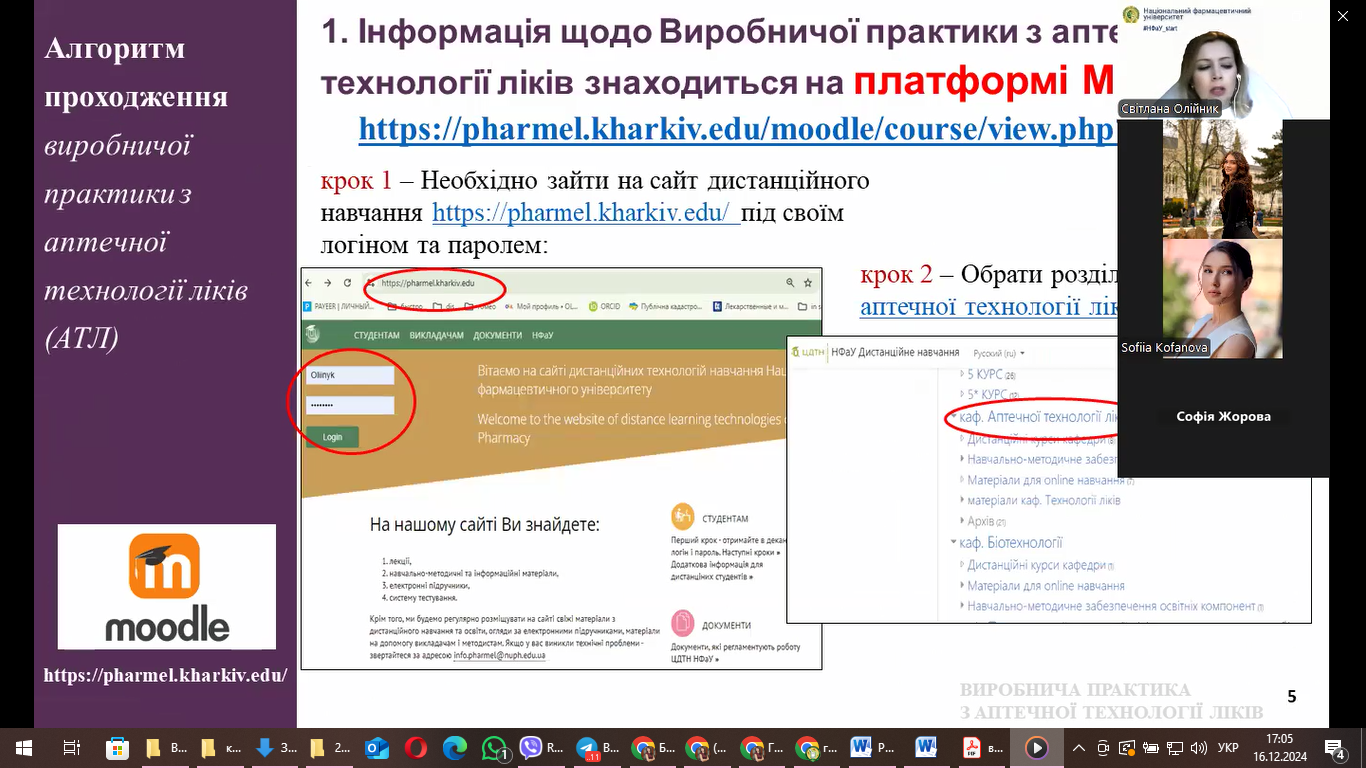Click the https://pharmel.kharkiv.edu/ text under the Moodle logo

point(165,676)
